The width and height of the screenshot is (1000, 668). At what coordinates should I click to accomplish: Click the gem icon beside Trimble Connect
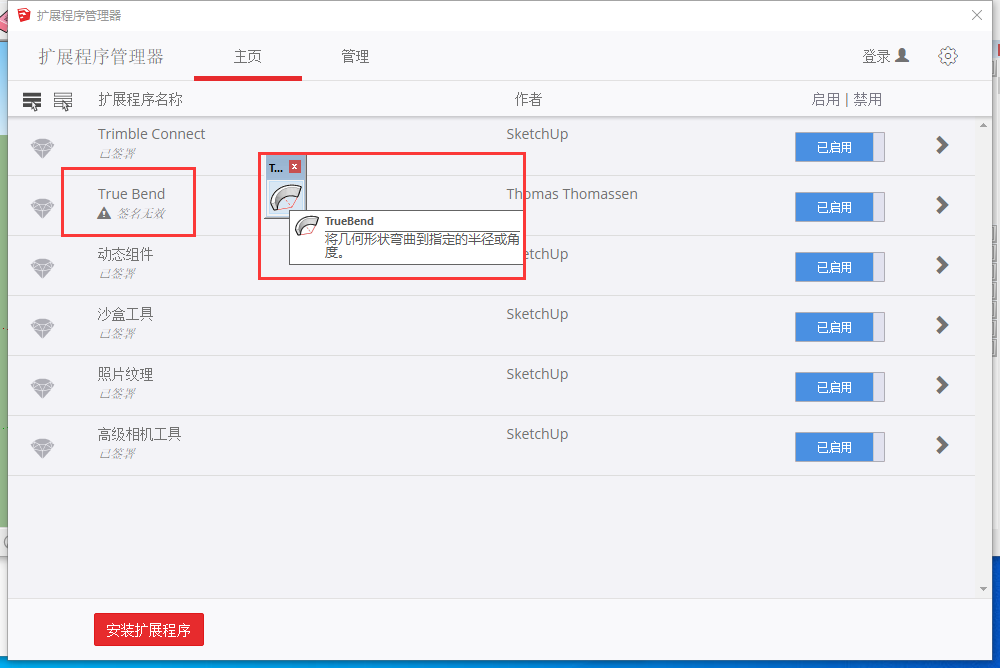click(43, 148)
